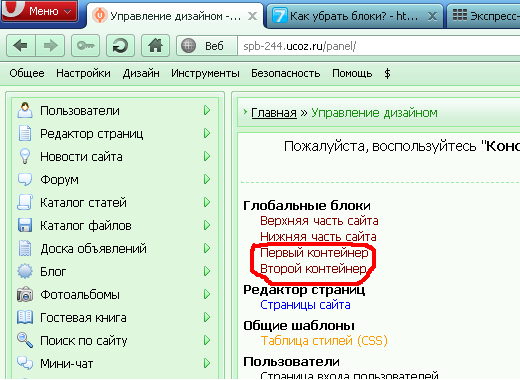Image resolution: width=520 pixels, height=380 pixels.
Task: Expand the Форум module arrow
Action: (x=207, y=179)
